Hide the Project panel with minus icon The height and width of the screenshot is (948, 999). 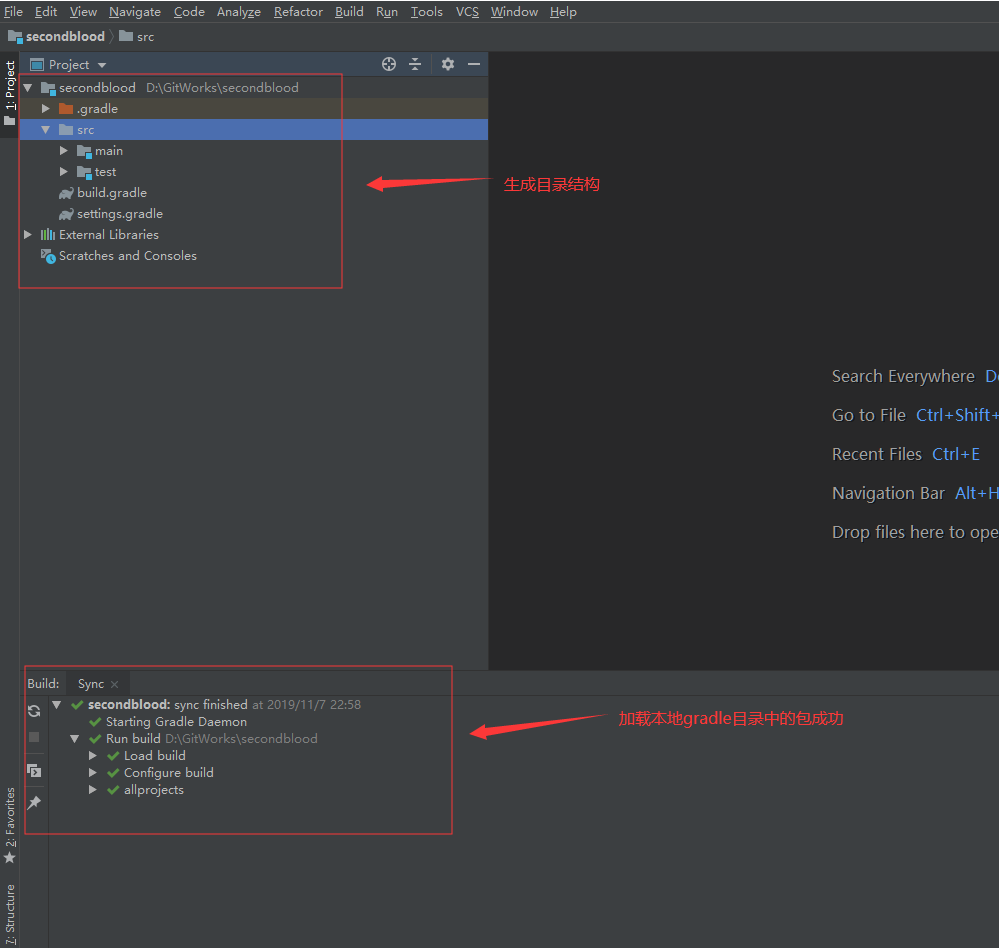pyautogui.click(x=474, y=64)
